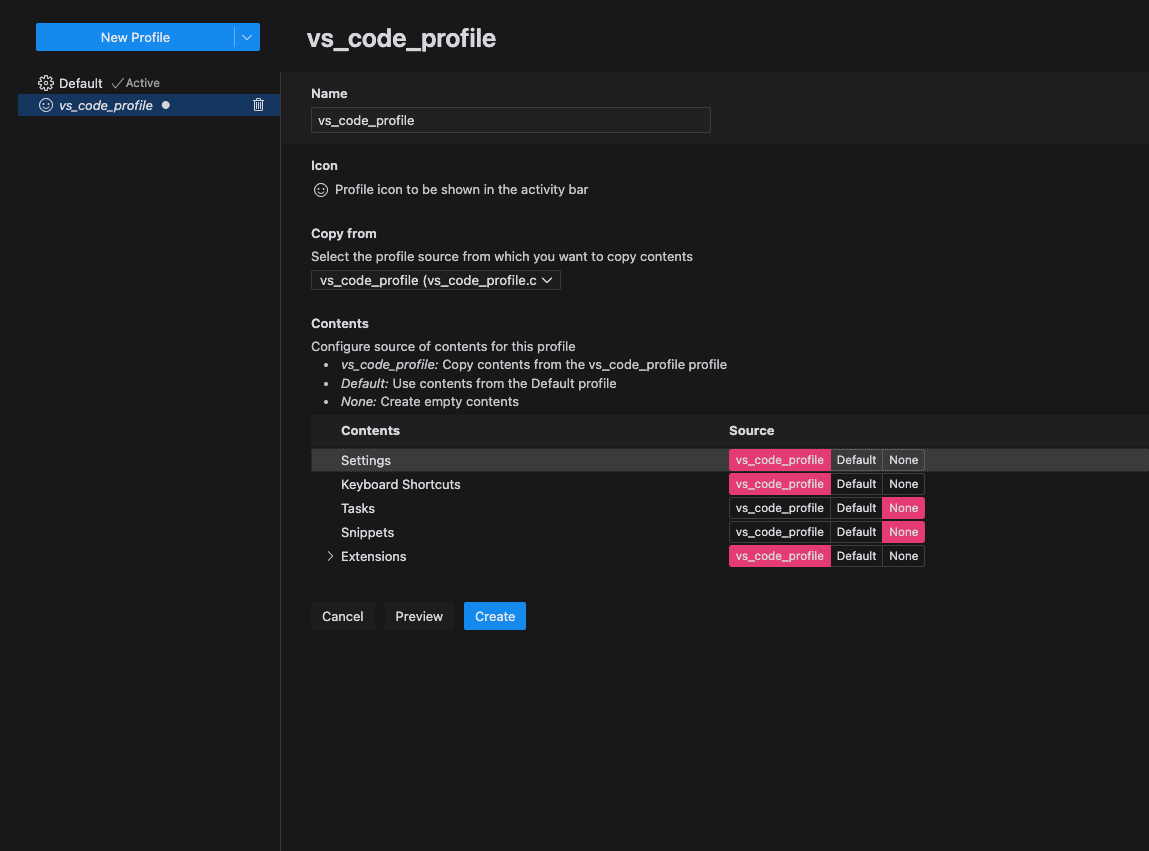Click the Preview button
The height and width of the screenshot is (851, 1149).
pos(418,616)
